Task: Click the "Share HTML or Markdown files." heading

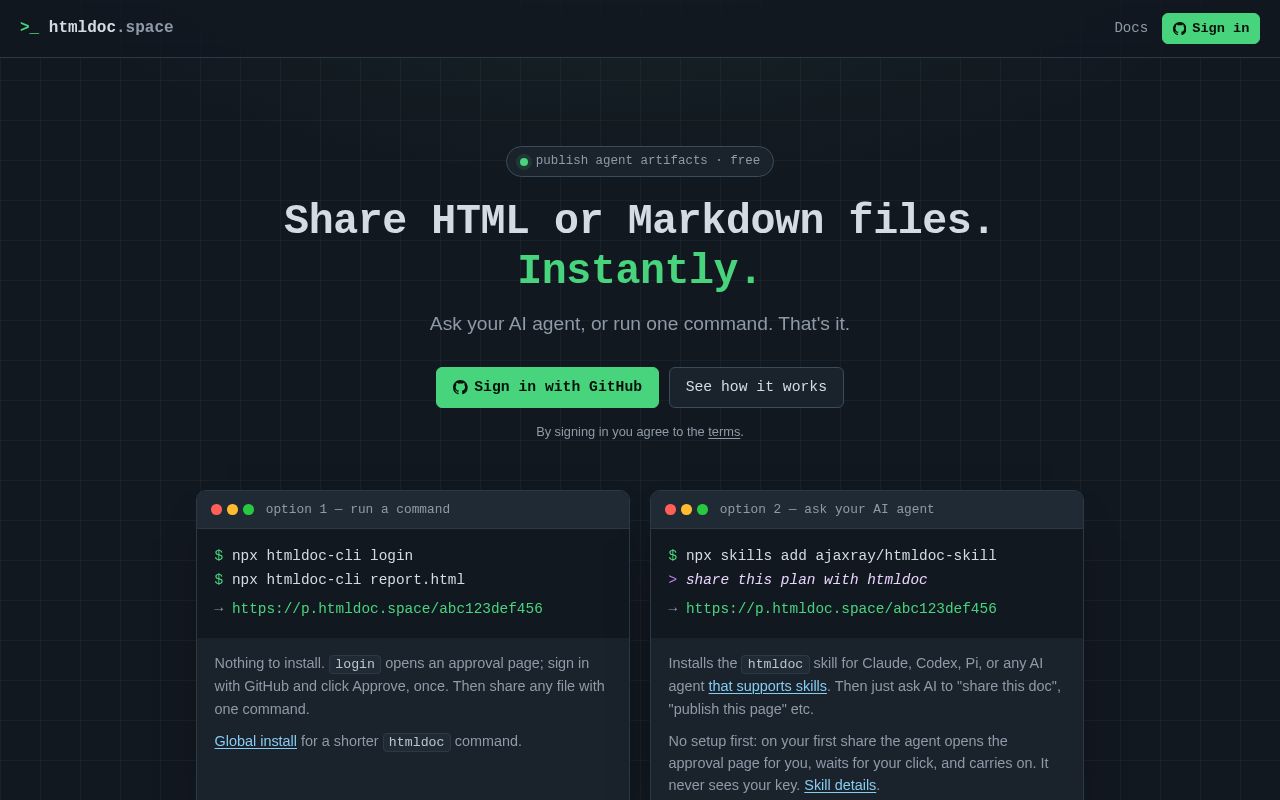Action: (x=640, y=221)
